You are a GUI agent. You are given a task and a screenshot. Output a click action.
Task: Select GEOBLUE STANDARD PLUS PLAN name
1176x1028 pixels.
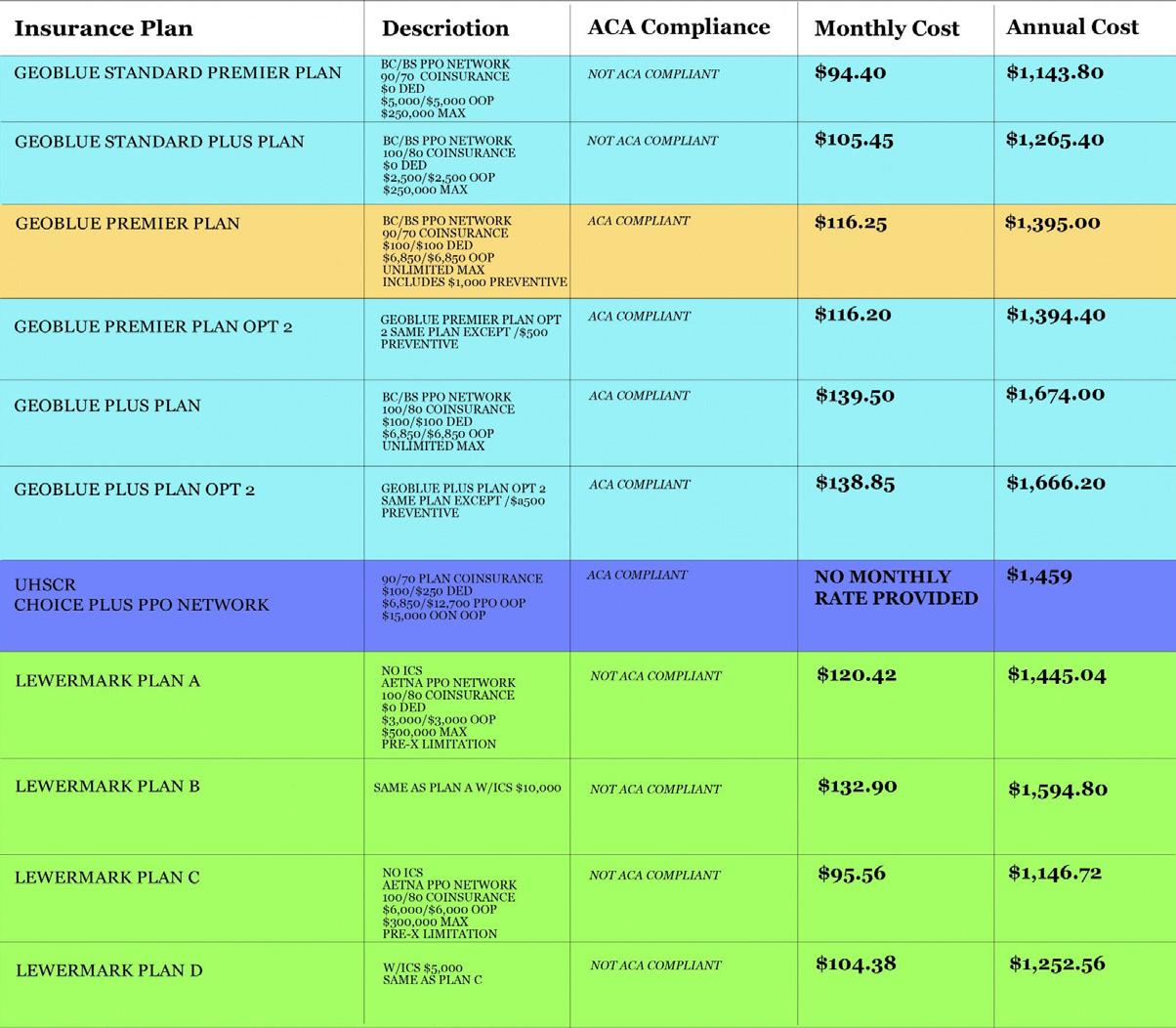pyautogui.click(x=159, y=142)
